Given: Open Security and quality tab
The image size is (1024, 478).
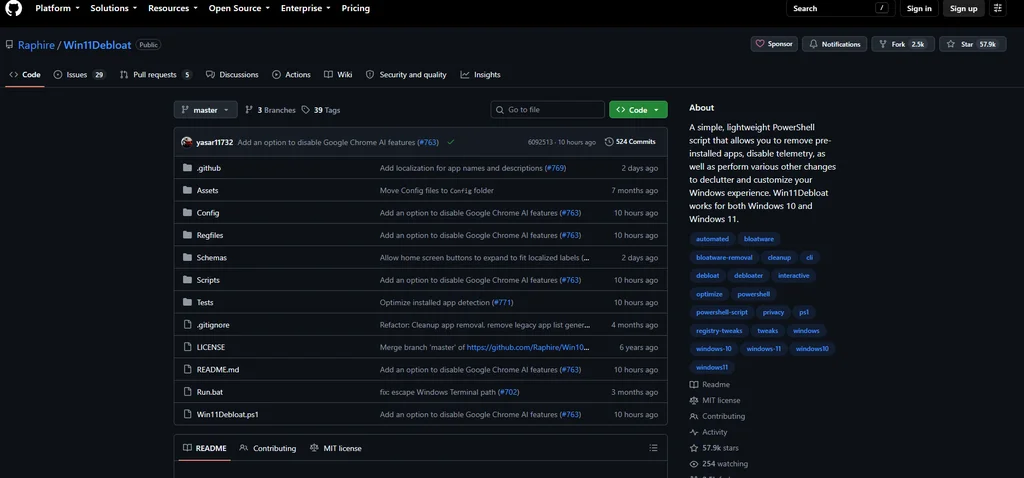Looking at the screenshot, I should click(406, 74).
